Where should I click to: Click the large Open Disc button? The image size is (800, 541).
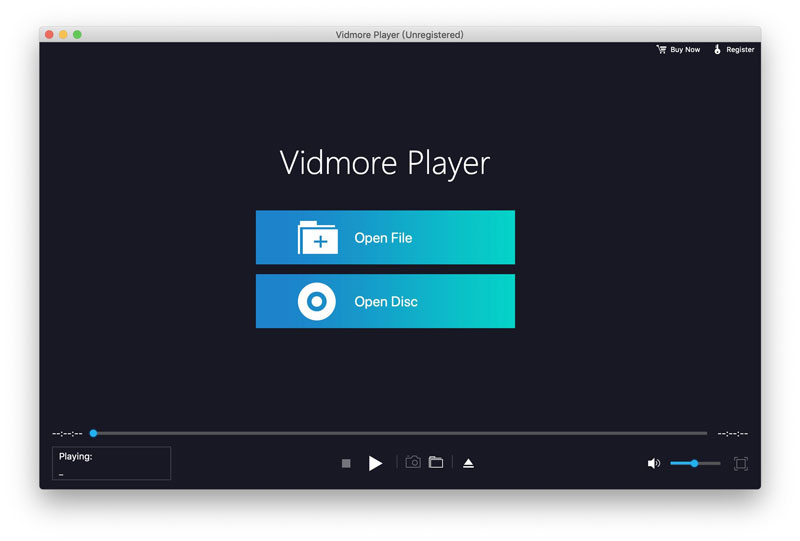(385, 301)
